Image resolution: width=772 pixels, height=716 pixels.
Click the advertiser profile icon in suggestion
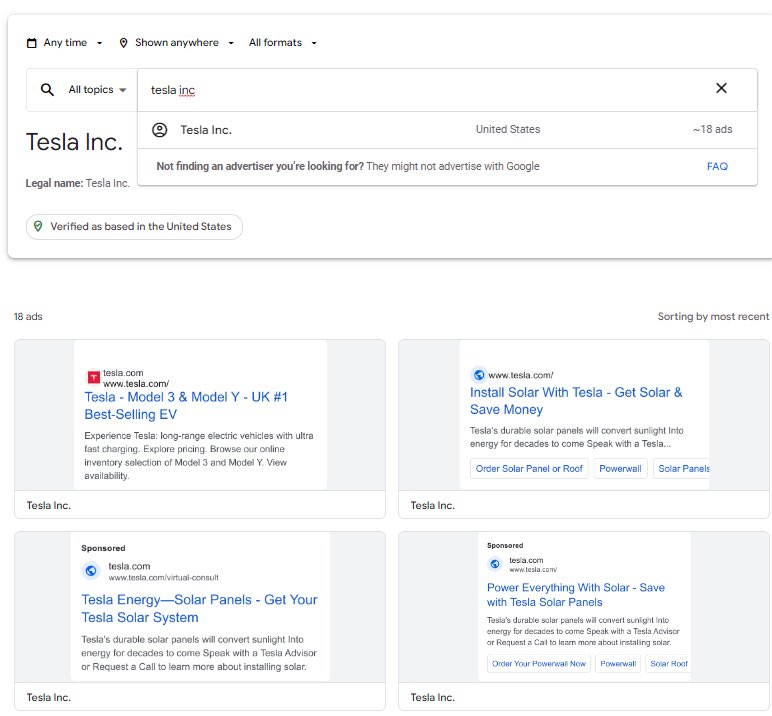click(x=159, y=130)
